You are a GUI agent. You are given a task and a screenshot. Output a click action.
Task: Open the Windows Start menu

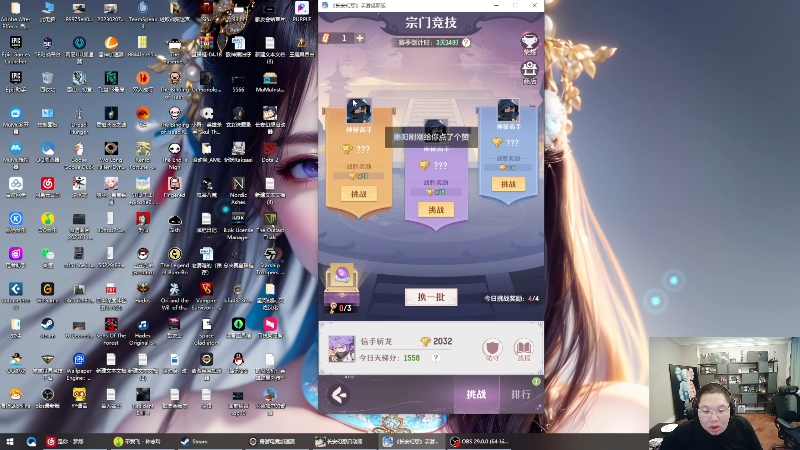tap(10, 441)
